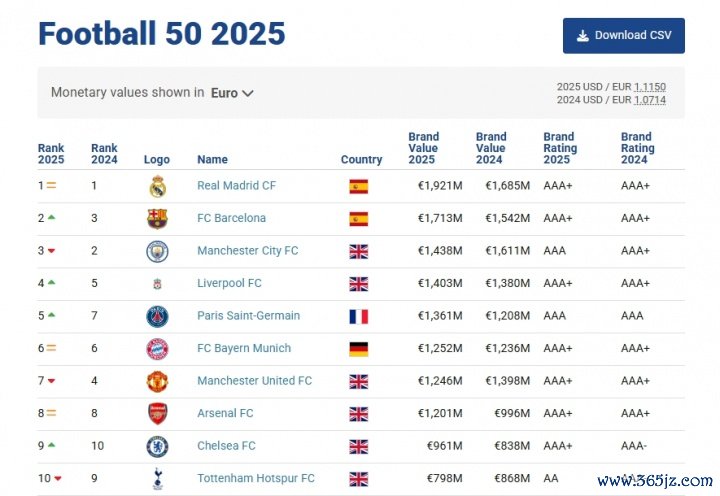Click the Manchester United FC crest
This screenshot has width=720, height=496.
pyautogui.click(x=157, y=381)
